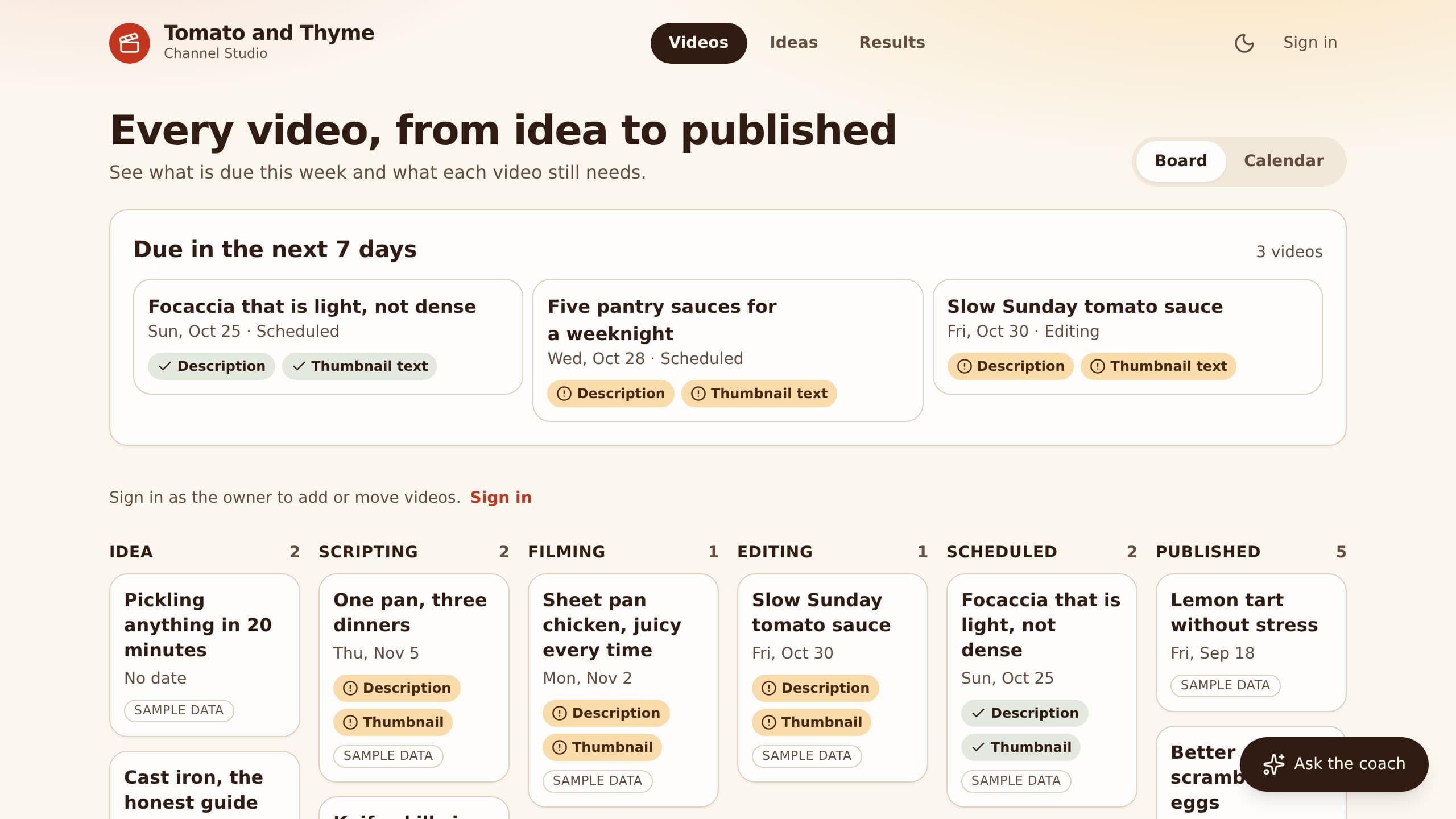Click the SAMPLE DATA badge on Pickling card
Screen dimensions: 1456x819
click(x=179, y=710)
